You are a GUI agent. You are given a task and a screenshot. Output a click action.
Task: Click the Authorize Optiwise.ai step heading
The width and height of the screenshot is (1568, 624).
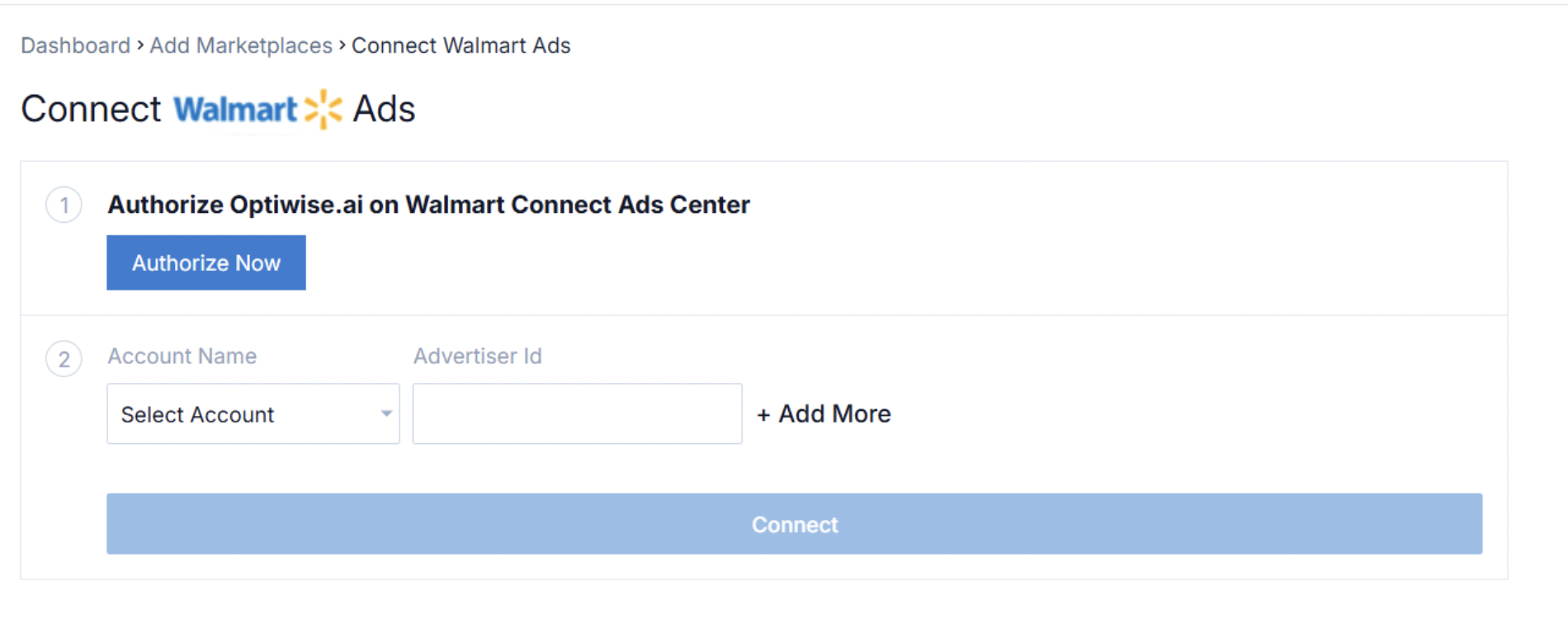tap(428, 205)
